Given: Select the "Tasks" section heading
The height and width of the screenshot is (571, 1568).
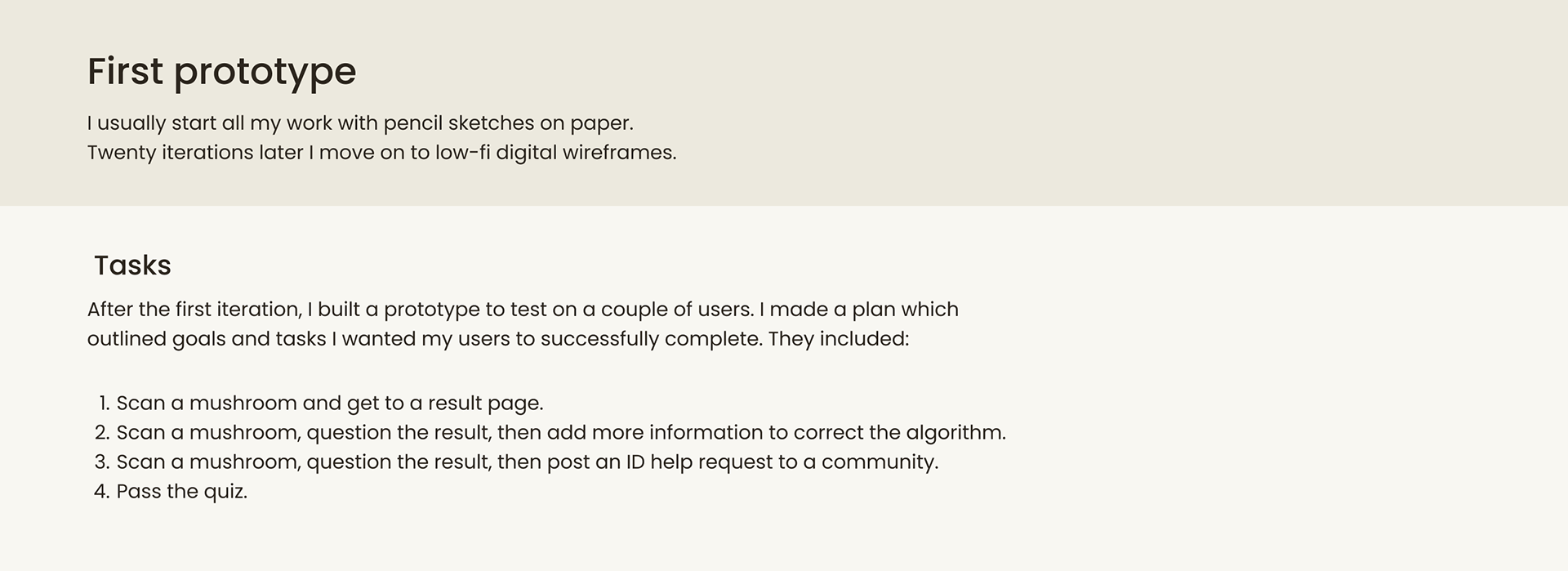Looking at the screenshot, I should [x=132, y=265].
